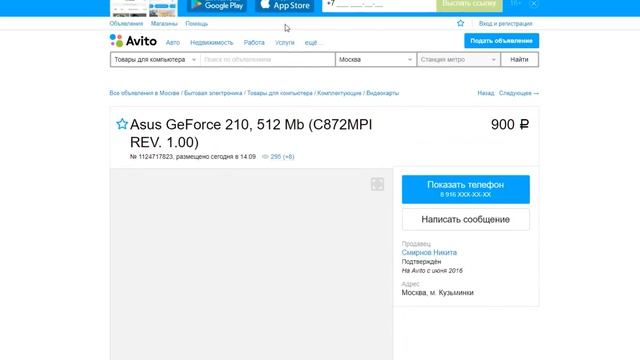This screenshot has height=360, width=640.
Task: Open Google Play app banner button
Action: coord(217,5)
